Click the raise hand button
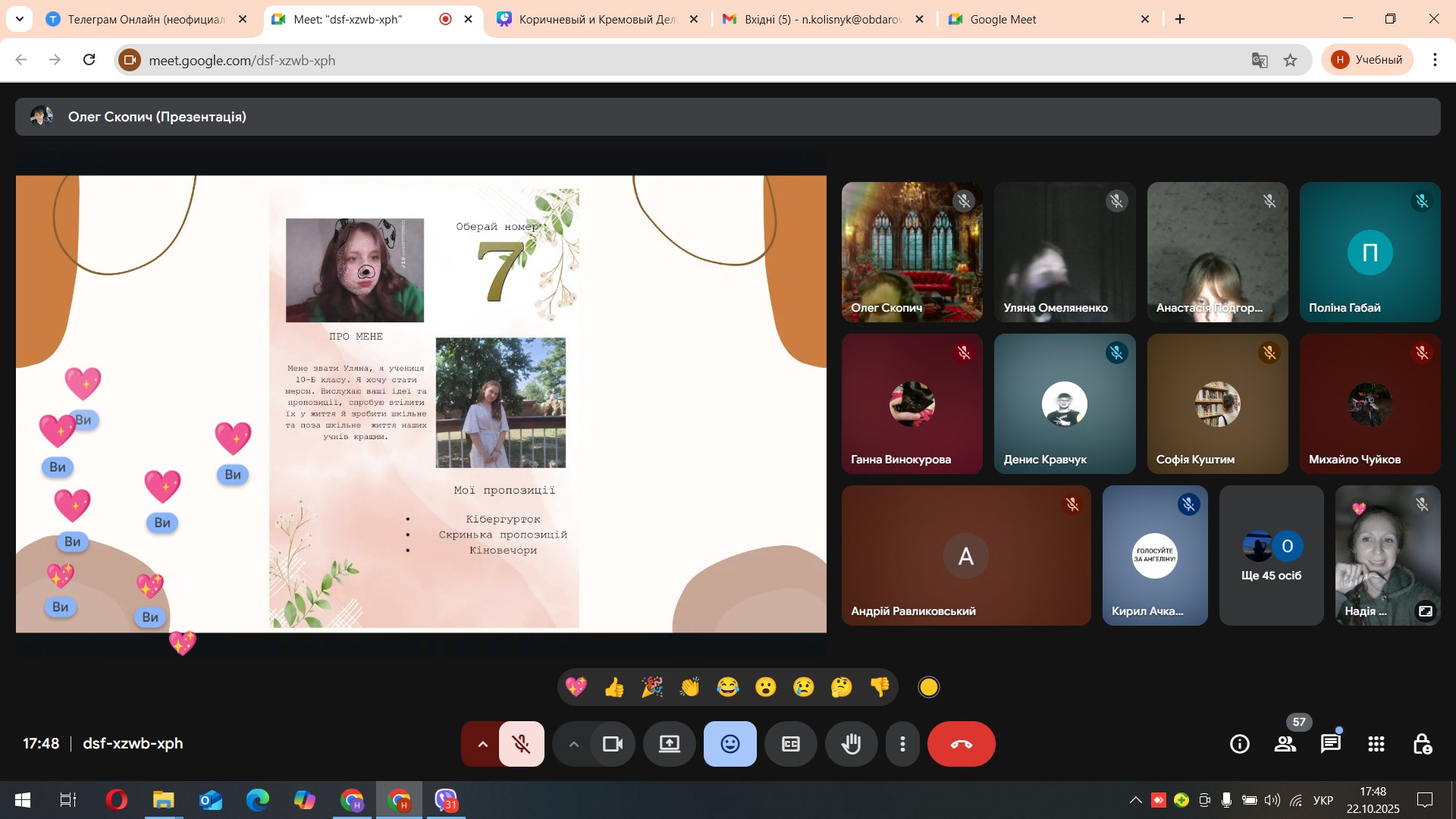The width and height of the screenshot is (1456, 819). pos(851,744)
